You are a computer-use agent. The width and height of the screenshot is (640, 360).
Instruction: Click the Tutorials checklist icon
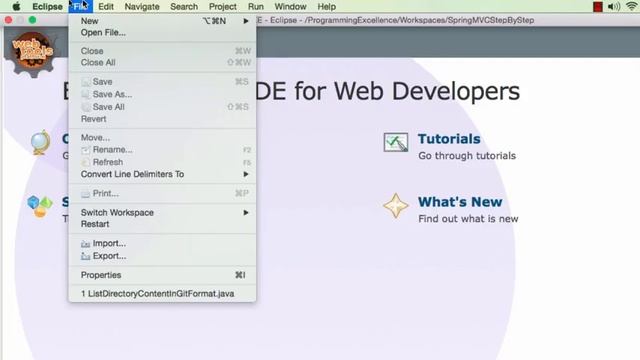click(396, 142)
